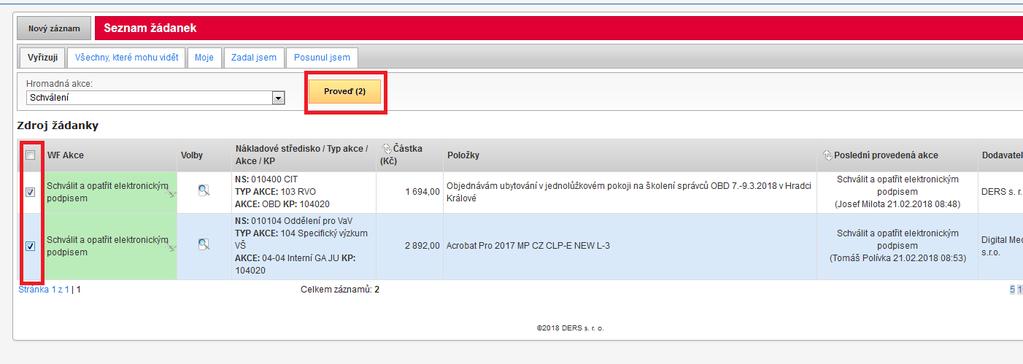This screenshot has width=1023, height=364.
Task: Click the Tomáš Polívka last action cell
Action: (898, 246)
